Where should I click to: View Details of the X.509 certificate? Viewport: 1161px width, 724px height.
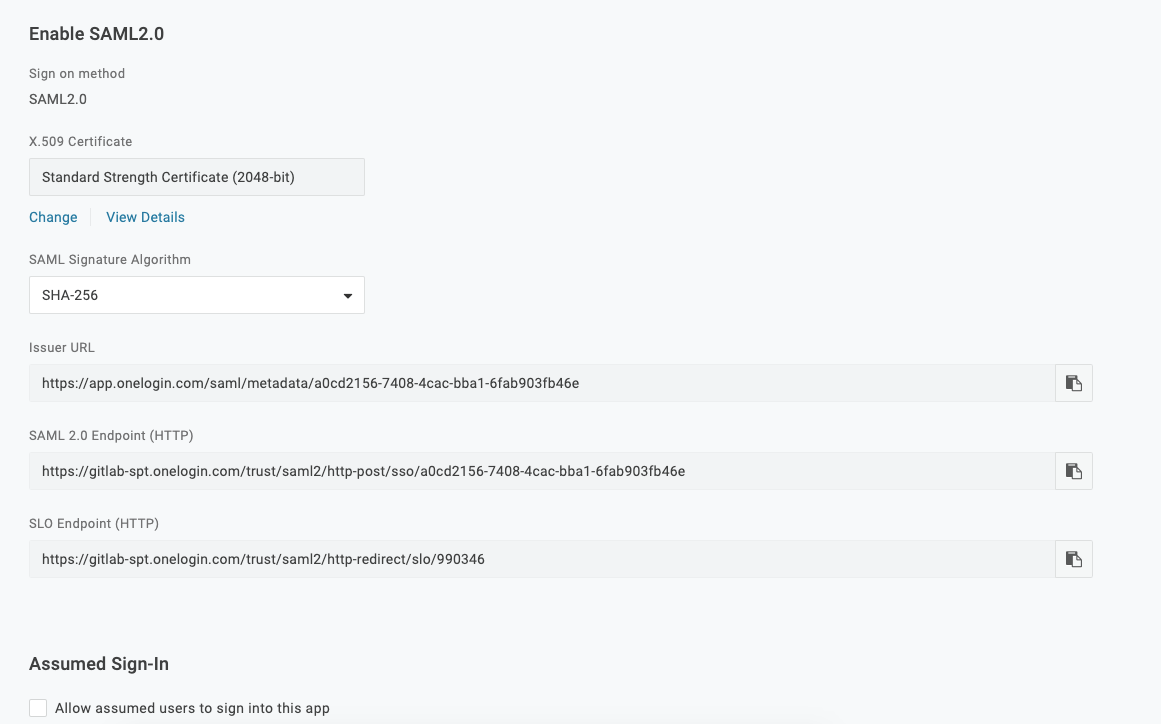pos(145,217)
